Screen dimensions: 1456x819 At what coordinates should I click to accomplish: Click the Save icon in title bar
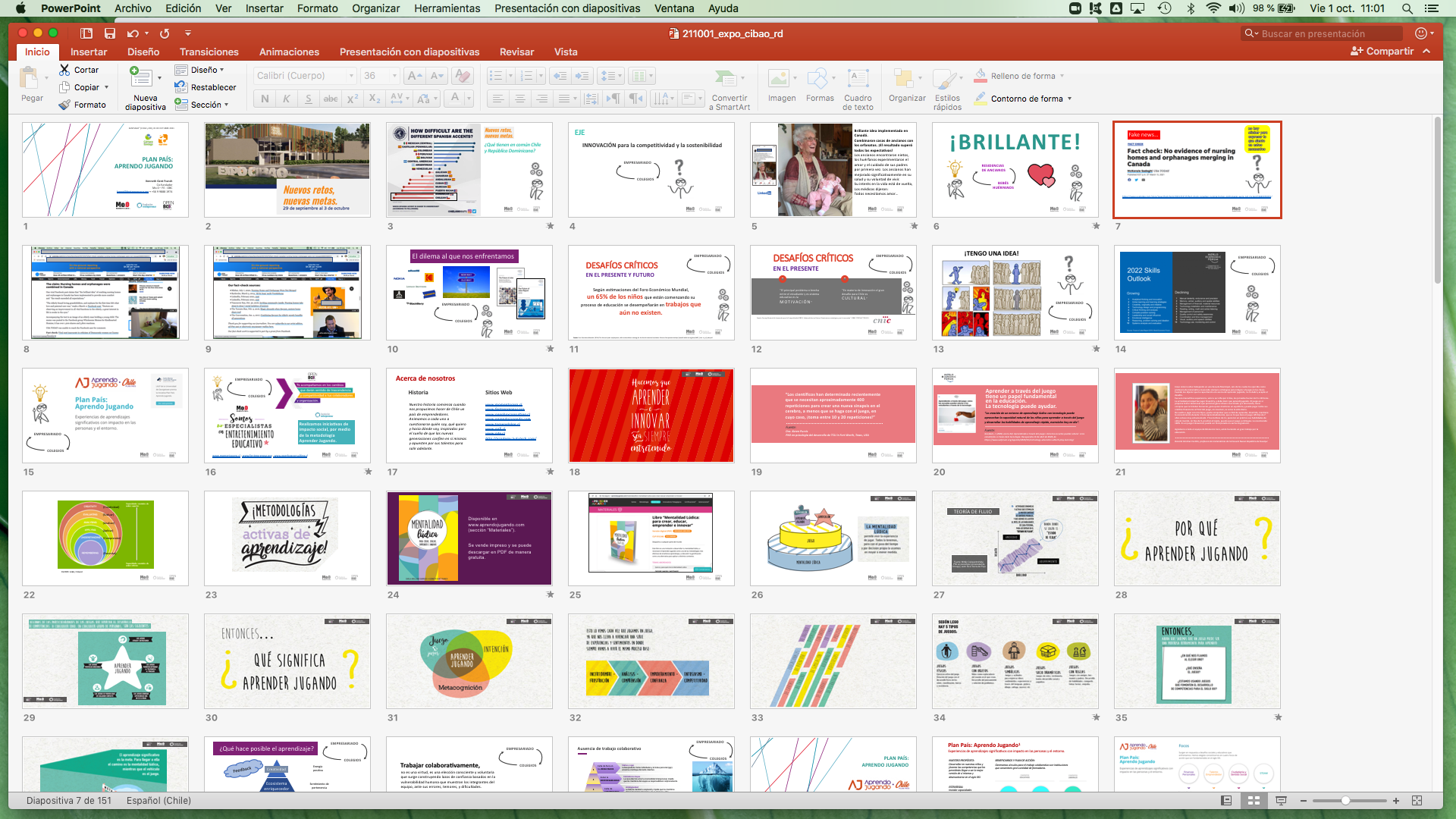click(110, 33)
